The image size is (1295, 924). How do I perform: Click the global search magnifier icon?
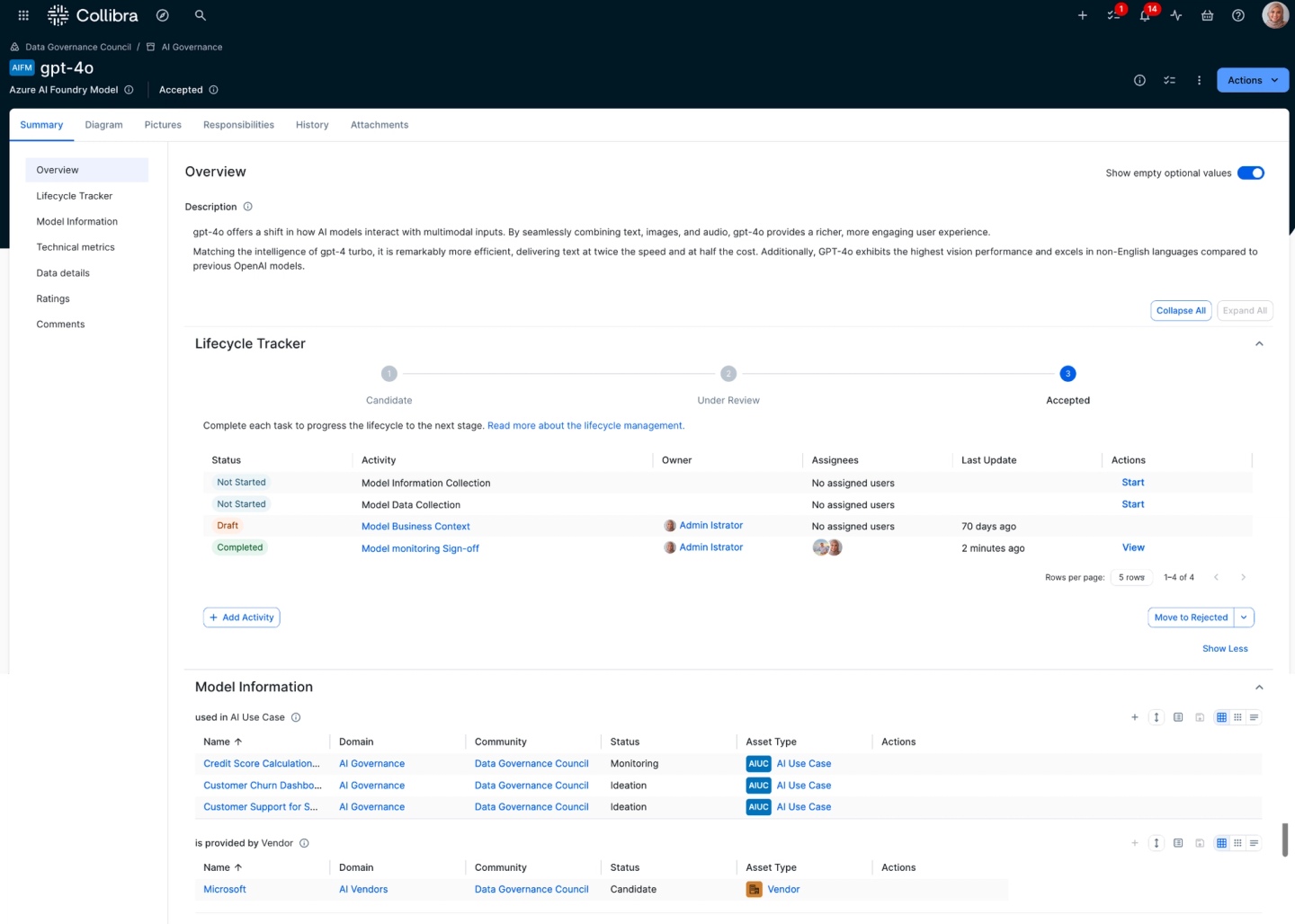point(200,15)
